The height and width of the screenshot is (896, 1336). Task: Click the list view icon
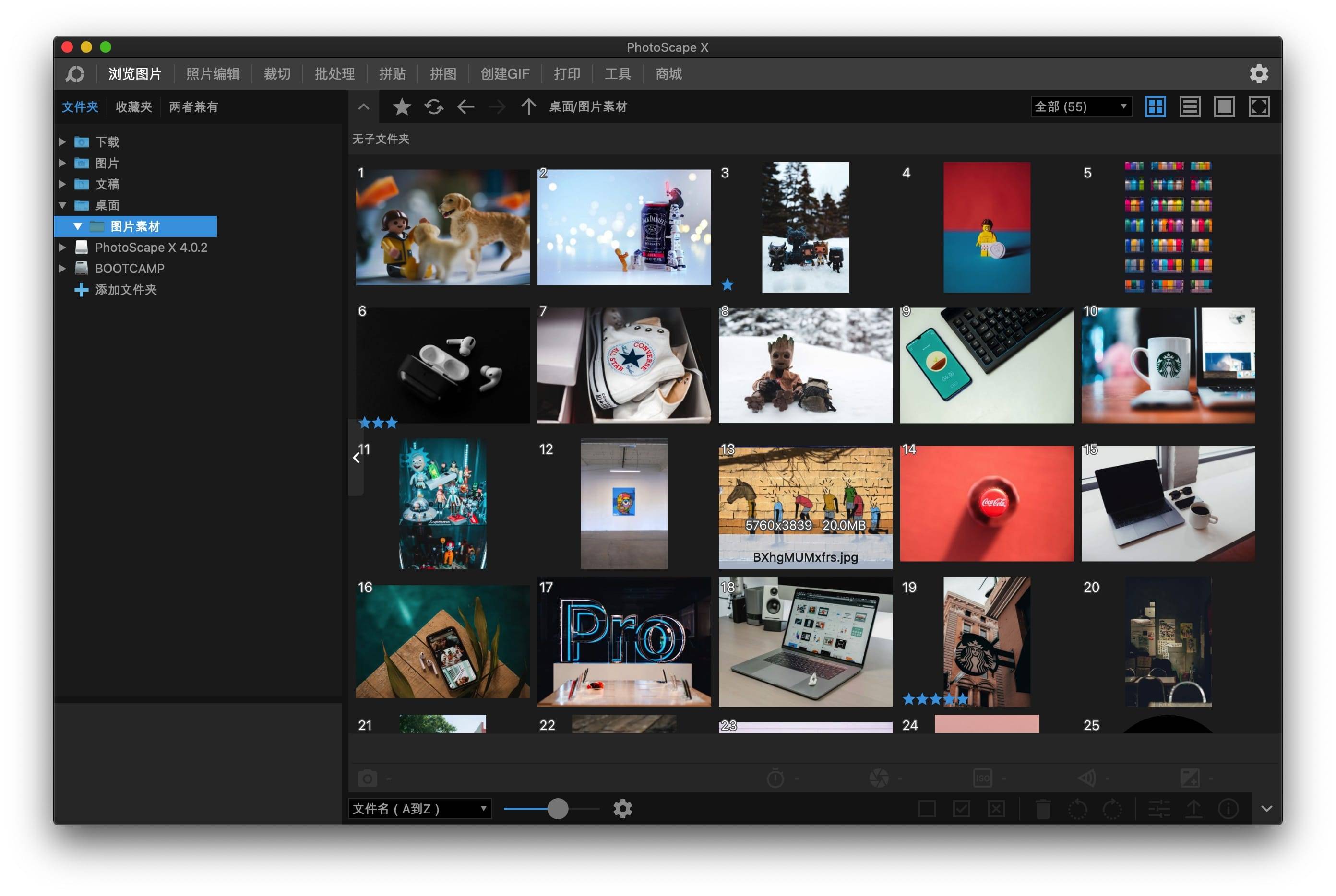1189,108
